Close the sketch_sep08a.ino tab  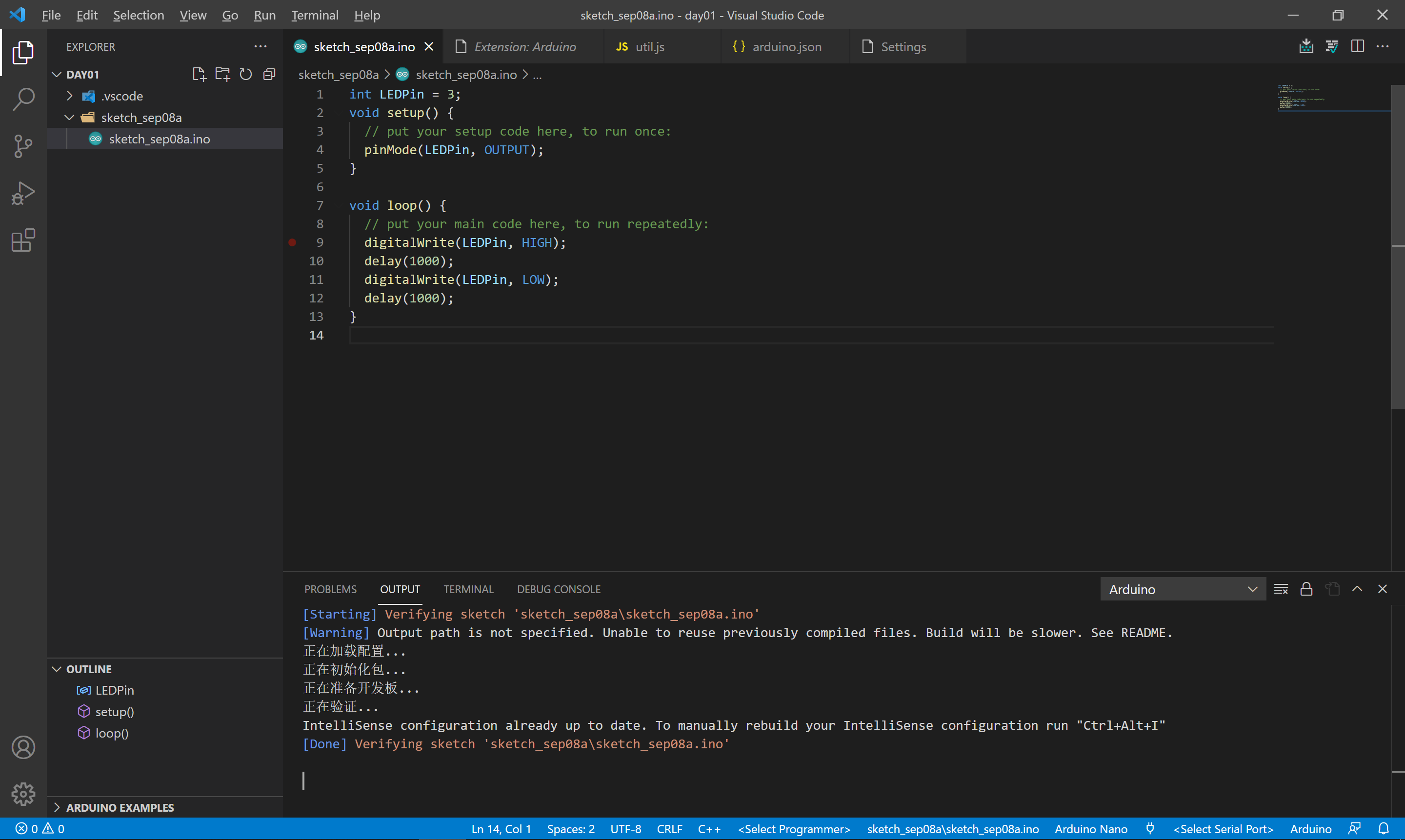(429, 46)
